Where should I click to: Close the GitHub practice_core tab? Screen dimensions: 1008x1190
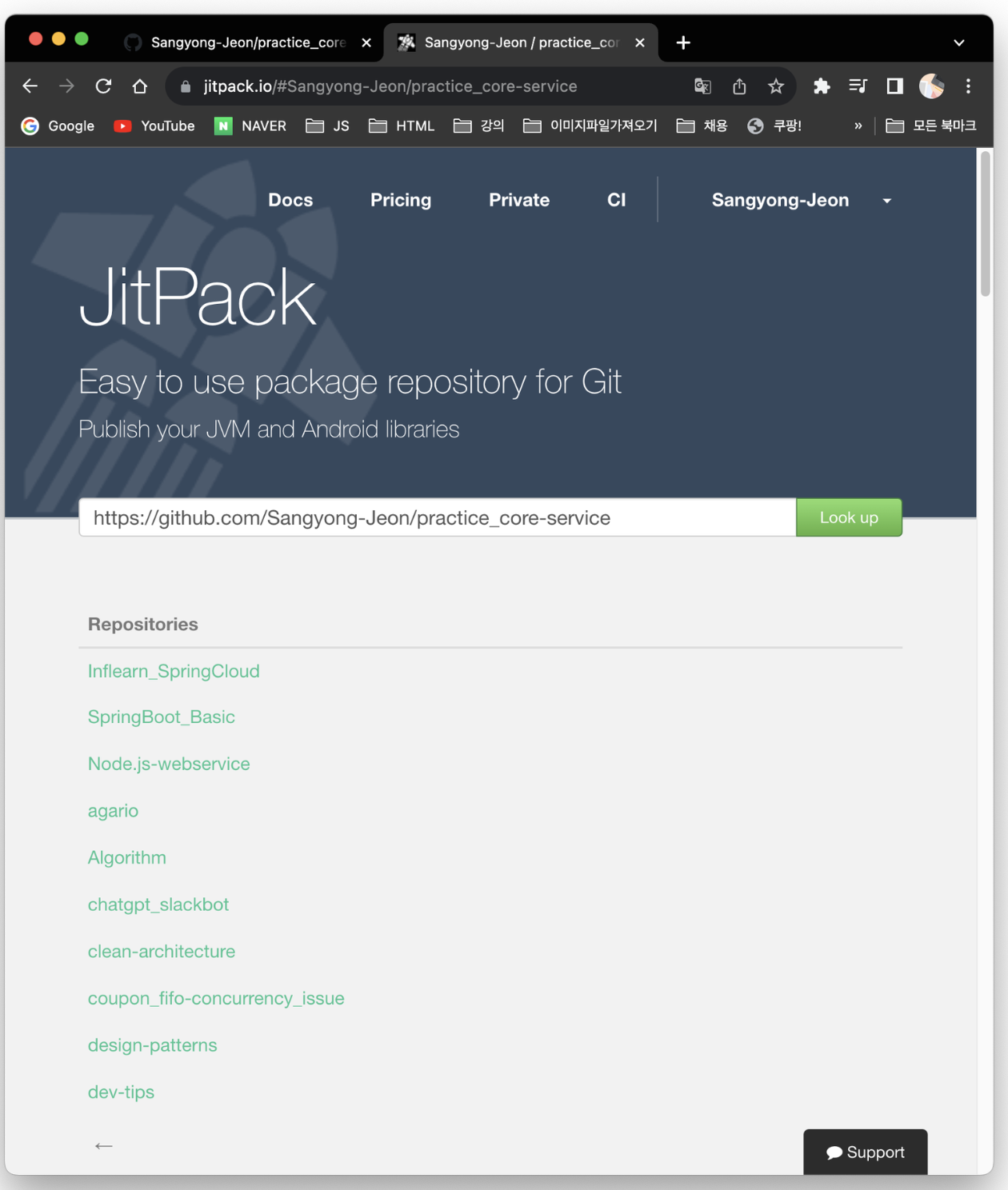tap(366, 43)
